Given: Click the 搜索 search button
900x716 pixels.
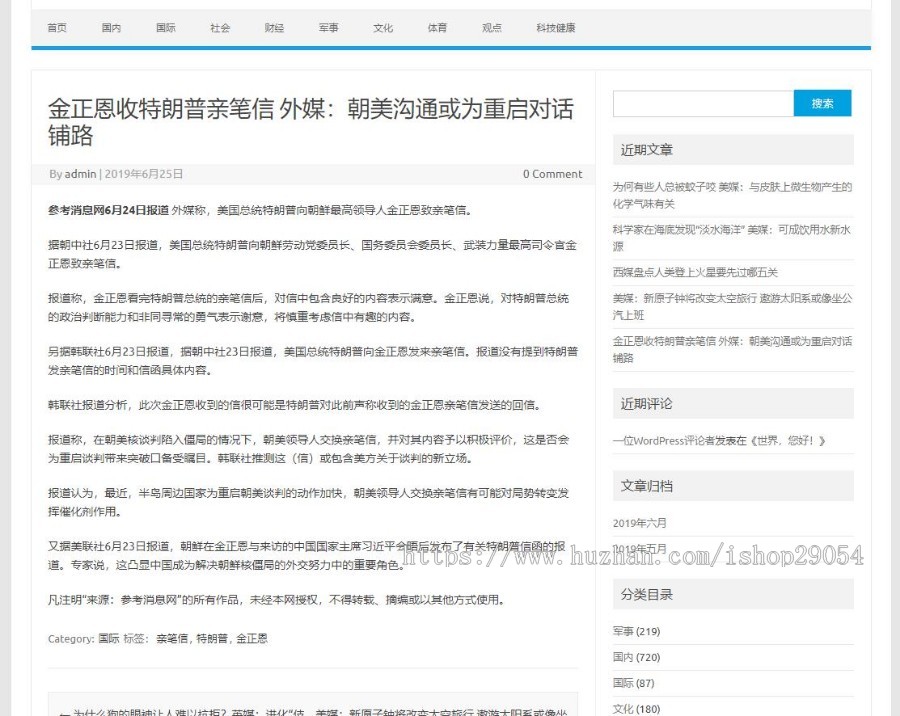Looking at the screenshot, I should pyautogui.click(x=822, y=103).
